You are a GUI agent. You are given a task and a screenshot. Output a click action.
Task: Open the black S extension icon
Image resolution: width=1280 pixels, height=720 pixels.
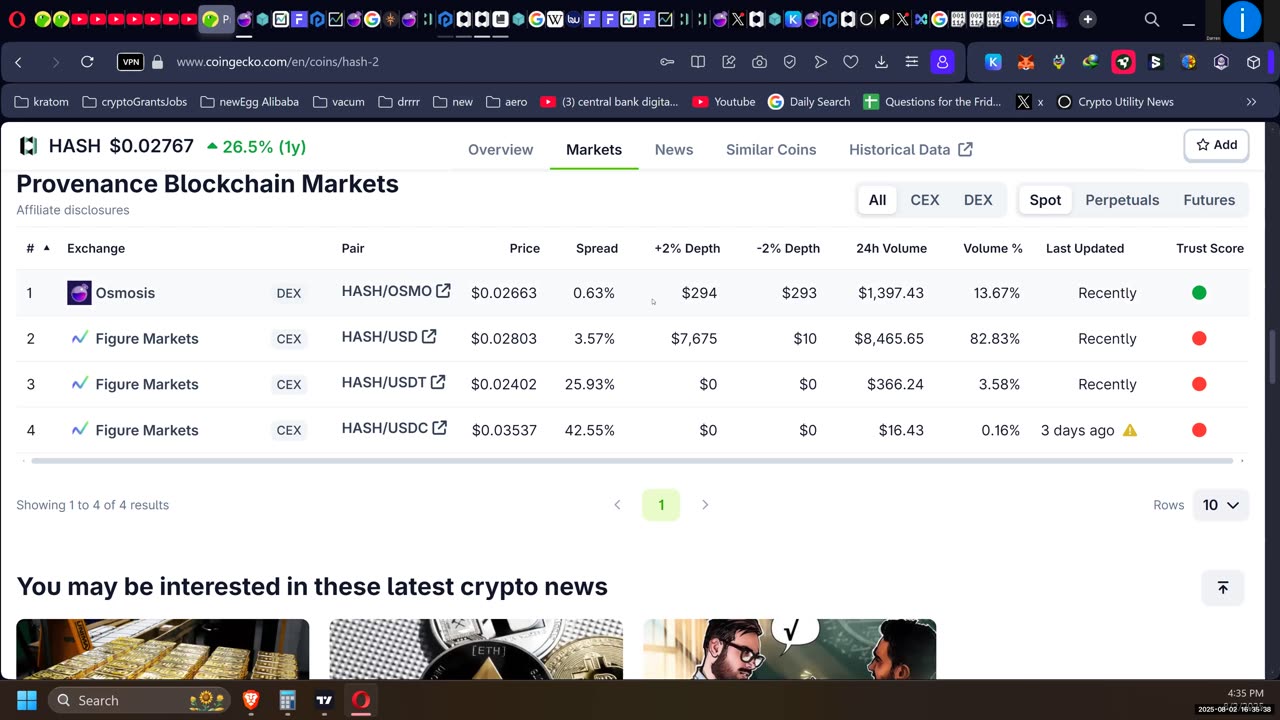(1156, 62)
